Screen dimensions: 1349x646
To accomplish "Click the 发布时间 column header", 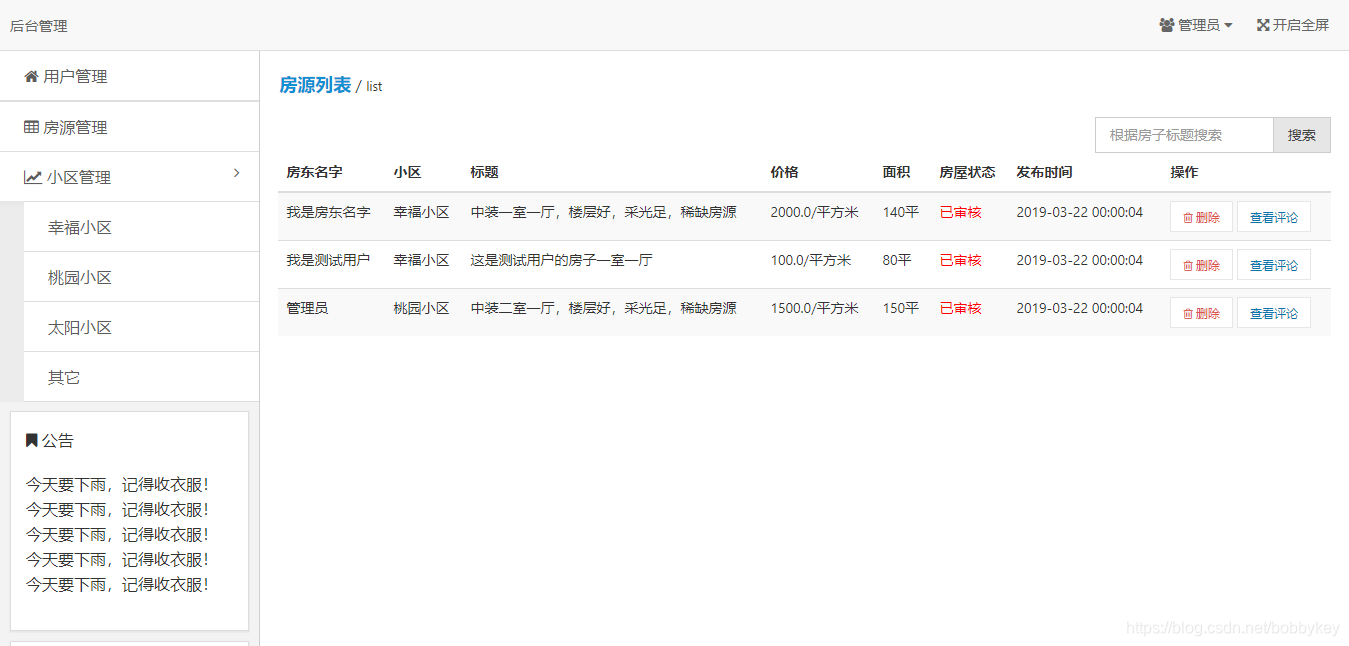I will click(1044, 172).
